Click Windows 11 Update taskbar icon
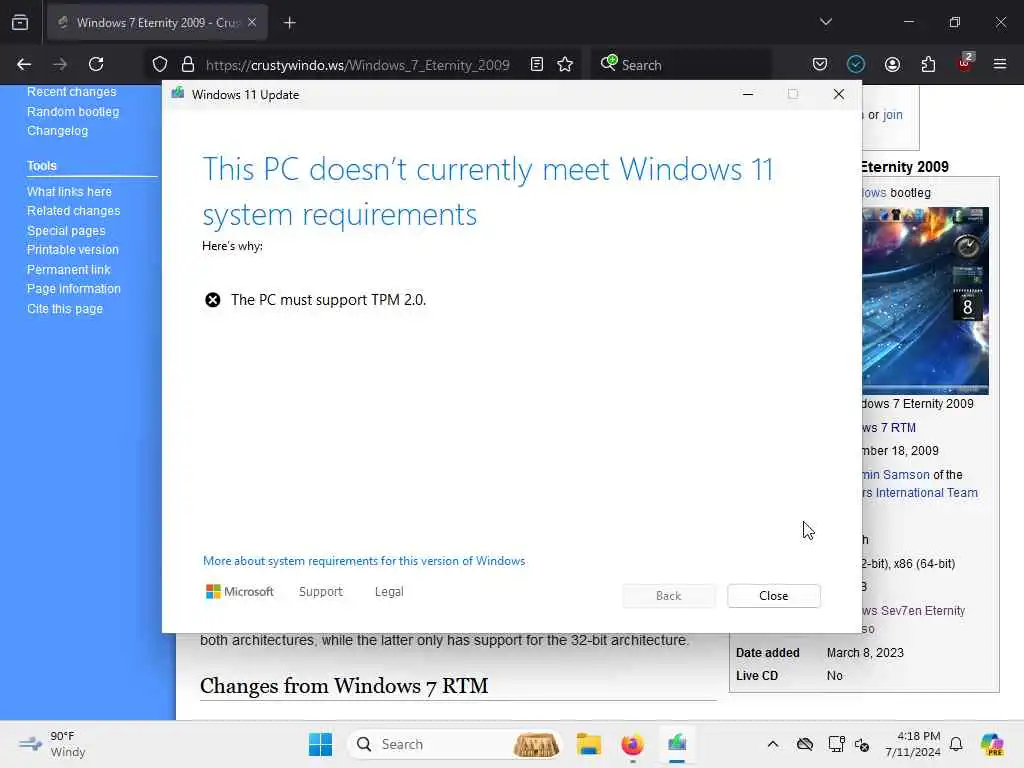This screenshot has width=1024, height=768. pyautogui.click(x=677, y=744)
